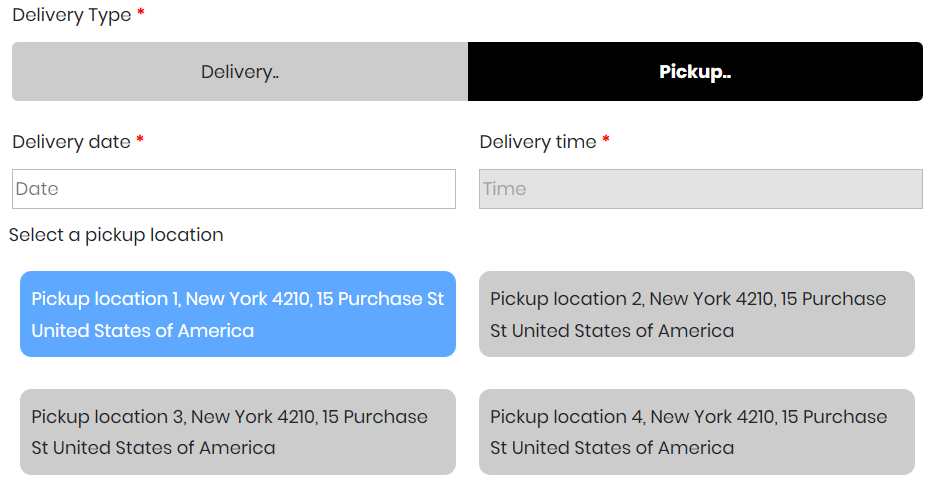Select the blue highlighted pickup location card
This screenshot has width=933, height=491.
point(238,314)
